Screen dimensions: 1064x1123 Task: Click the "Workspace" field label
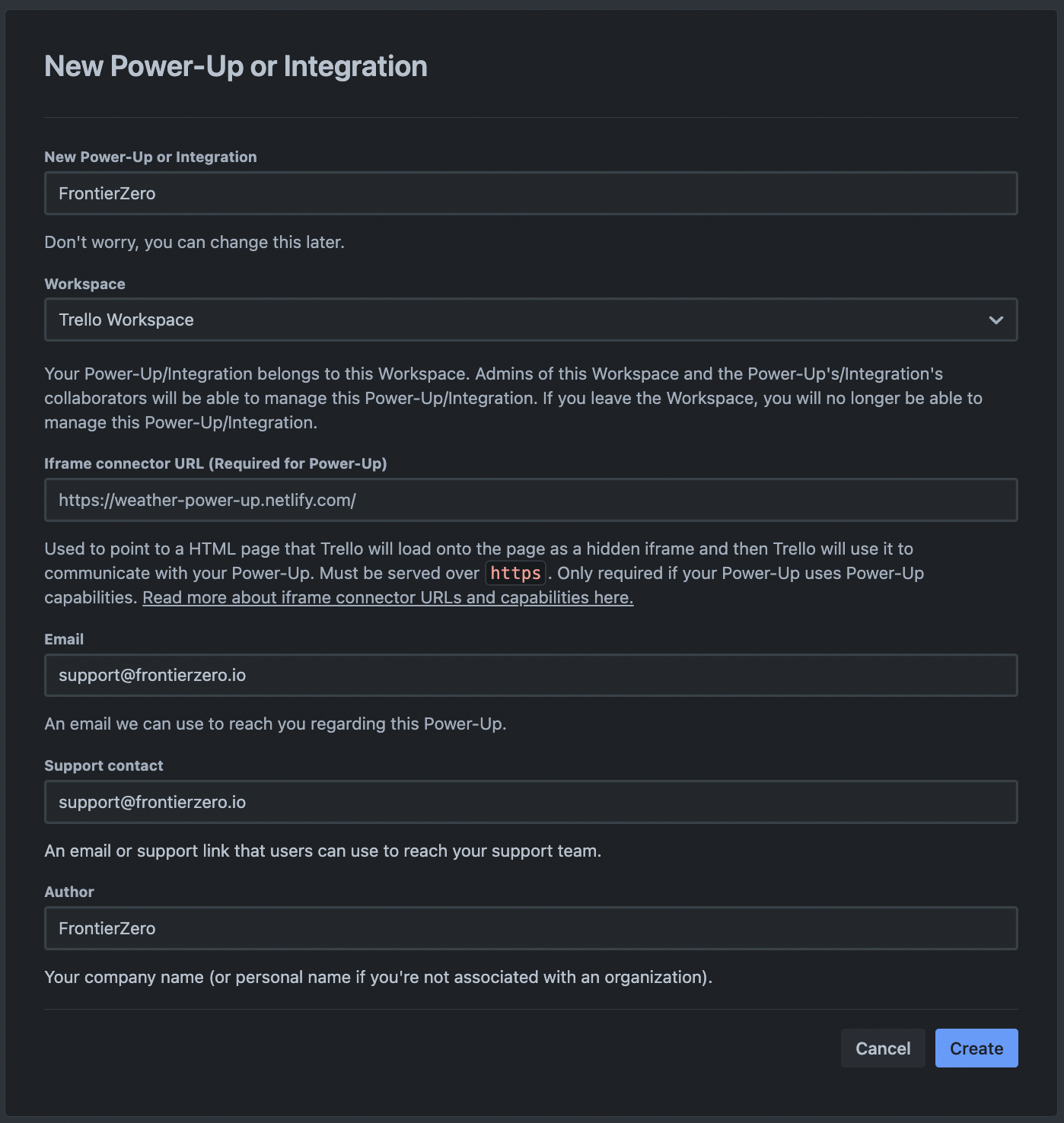(84, 284)
